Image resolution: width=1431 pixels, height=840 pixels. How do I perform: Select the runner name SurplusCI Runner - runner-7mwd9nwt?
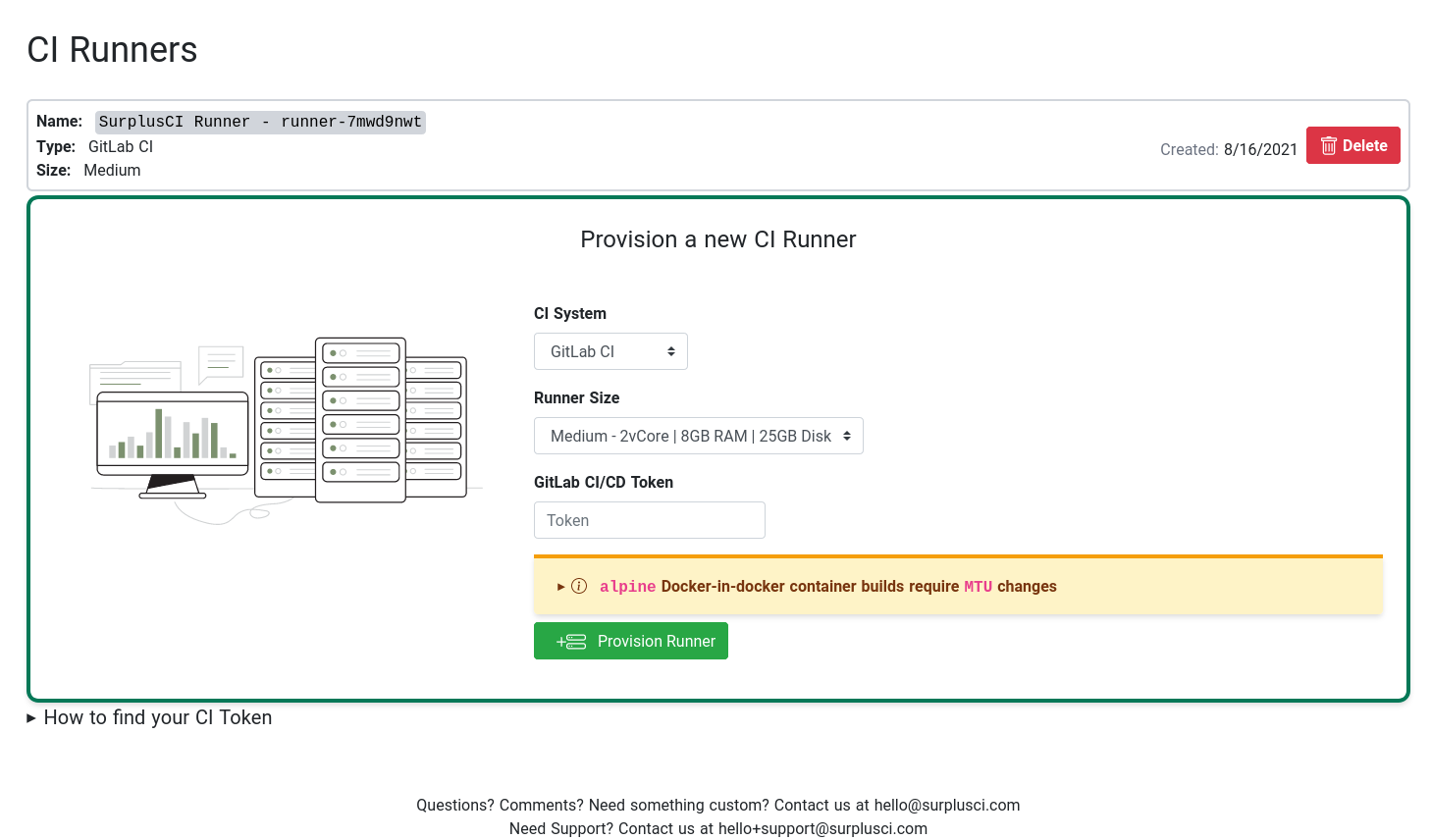[x=260, y=122]
